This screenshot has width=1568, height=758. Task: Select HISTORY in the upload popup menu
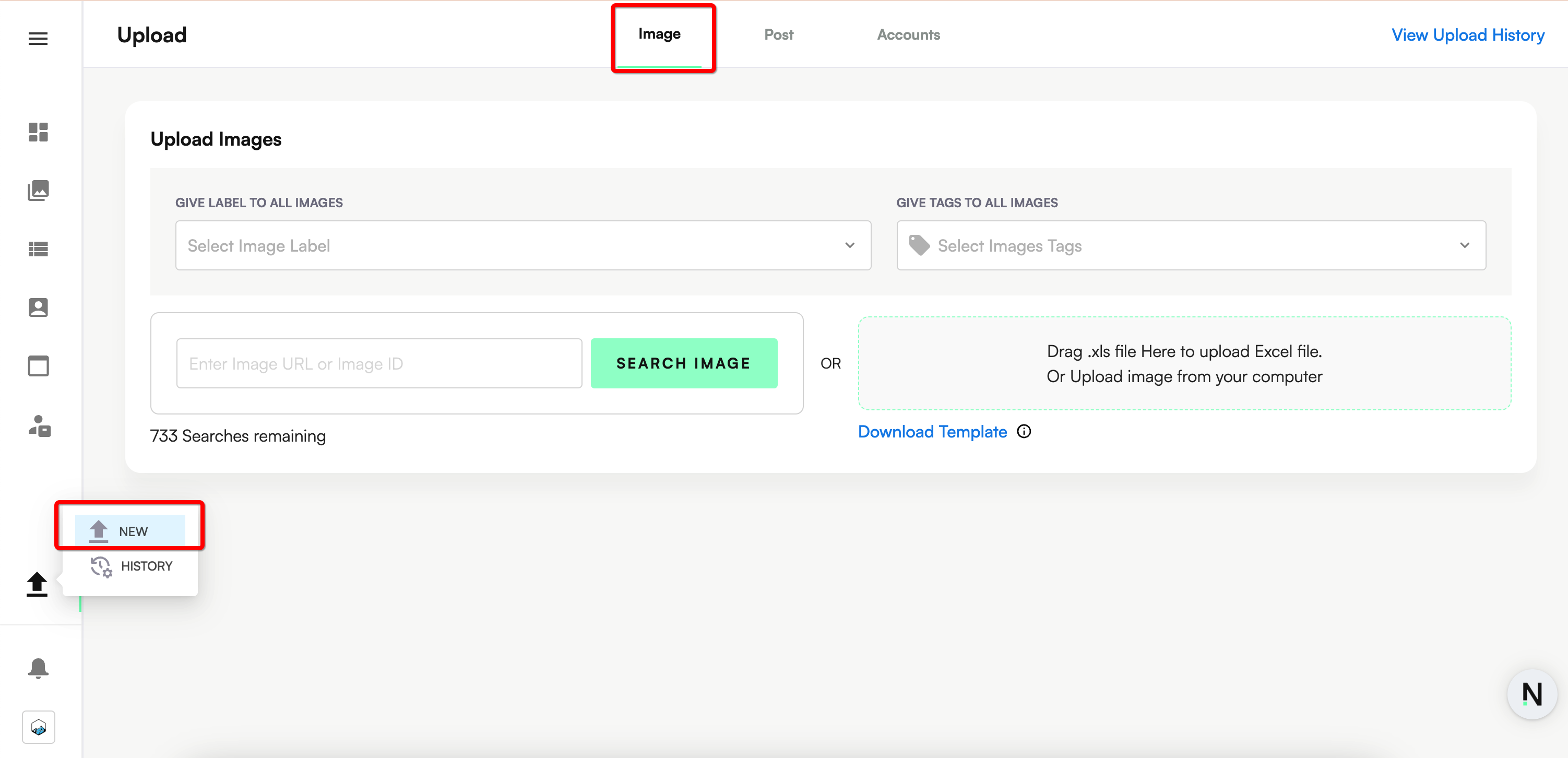tap(132, 566)
